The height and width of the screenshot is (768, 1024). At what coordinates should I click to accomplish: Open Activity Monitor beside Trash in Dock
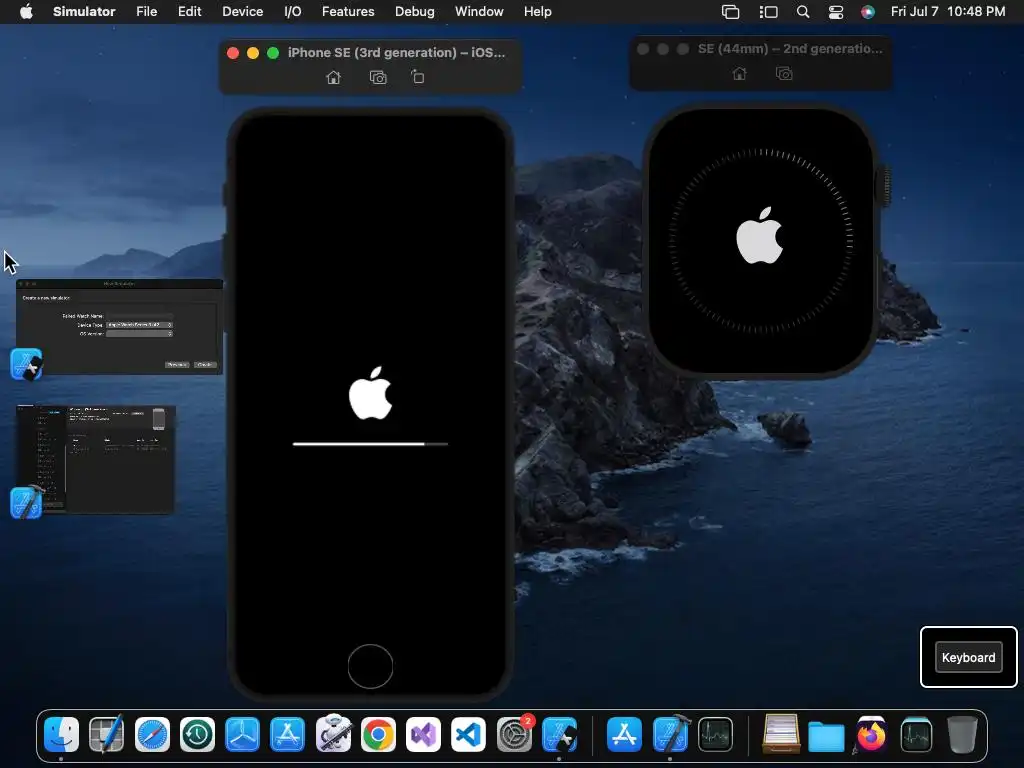point(916,734)
